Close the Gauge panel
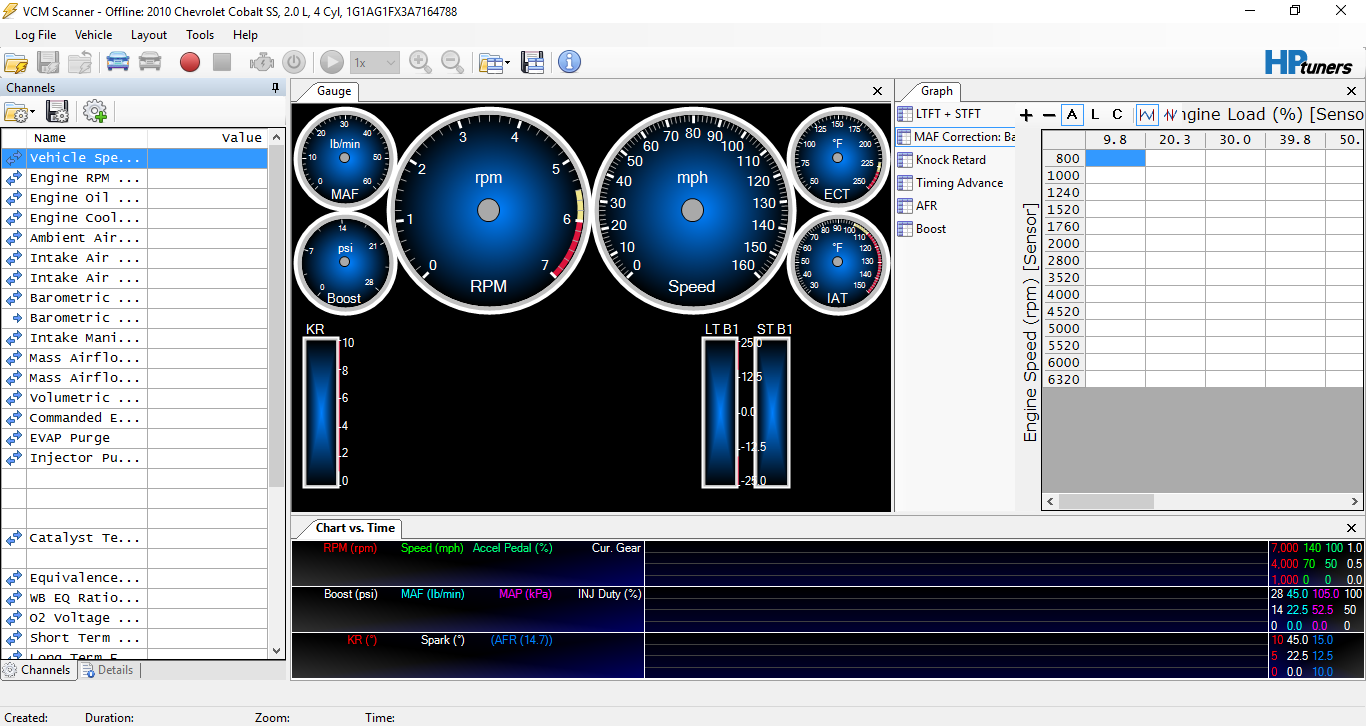 point(878,91)
